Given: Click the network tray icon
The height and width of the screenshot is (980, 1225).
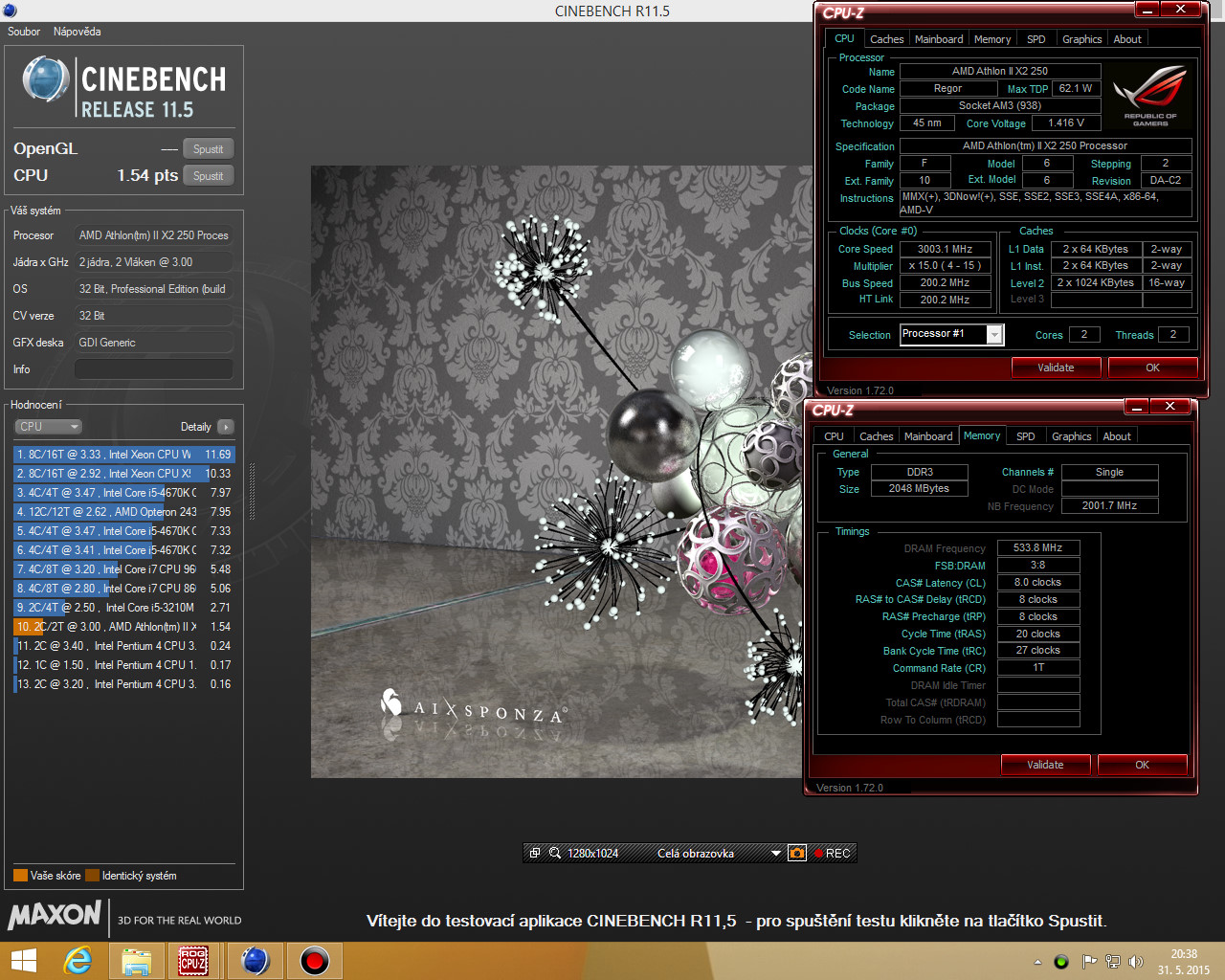Looking at the screenshot, I should pyautogui.click(x=1112, y=962).
